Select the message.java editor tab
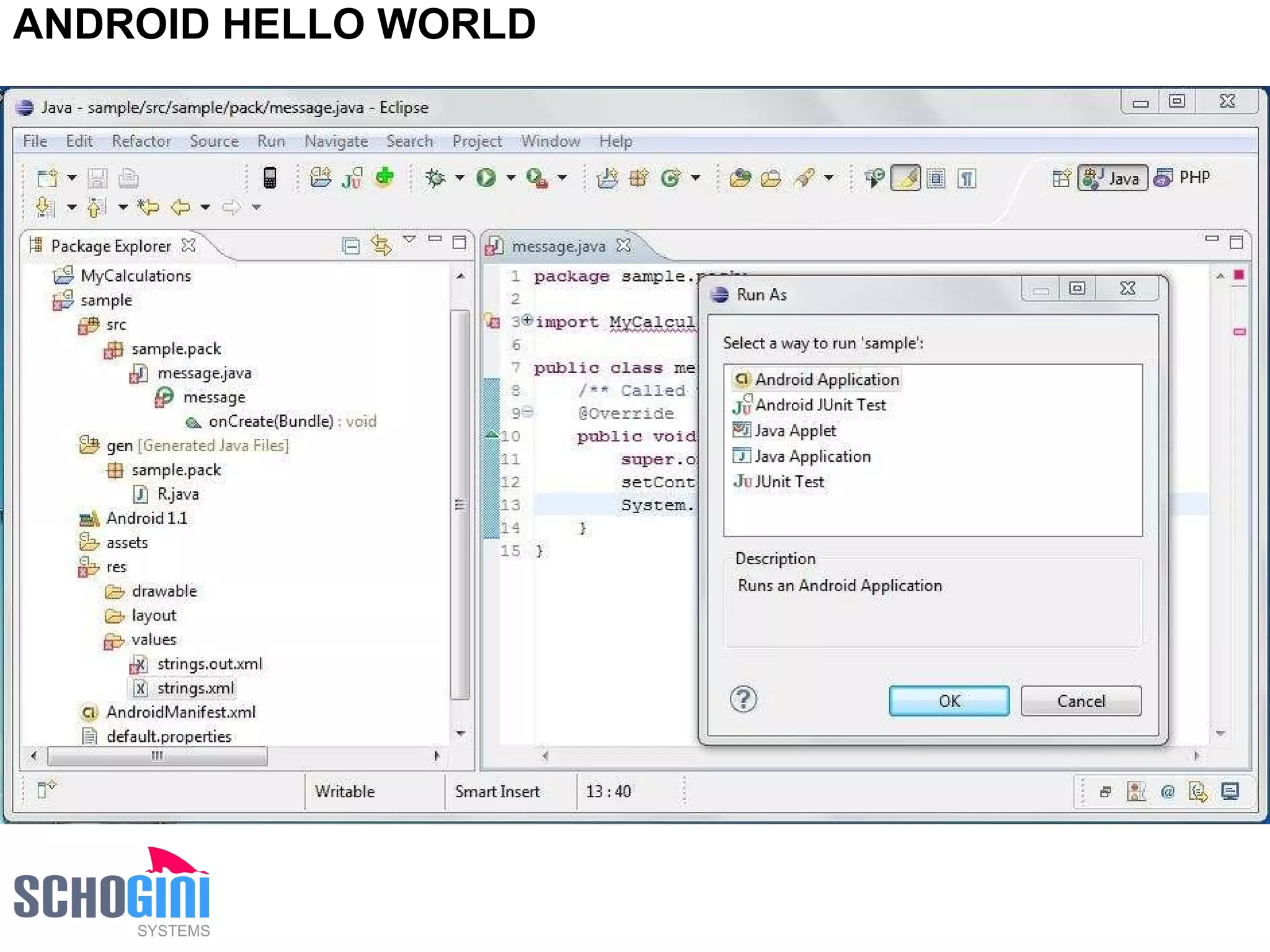The height and width of the screenshot is (952, 1270). (x=558, y=247)
